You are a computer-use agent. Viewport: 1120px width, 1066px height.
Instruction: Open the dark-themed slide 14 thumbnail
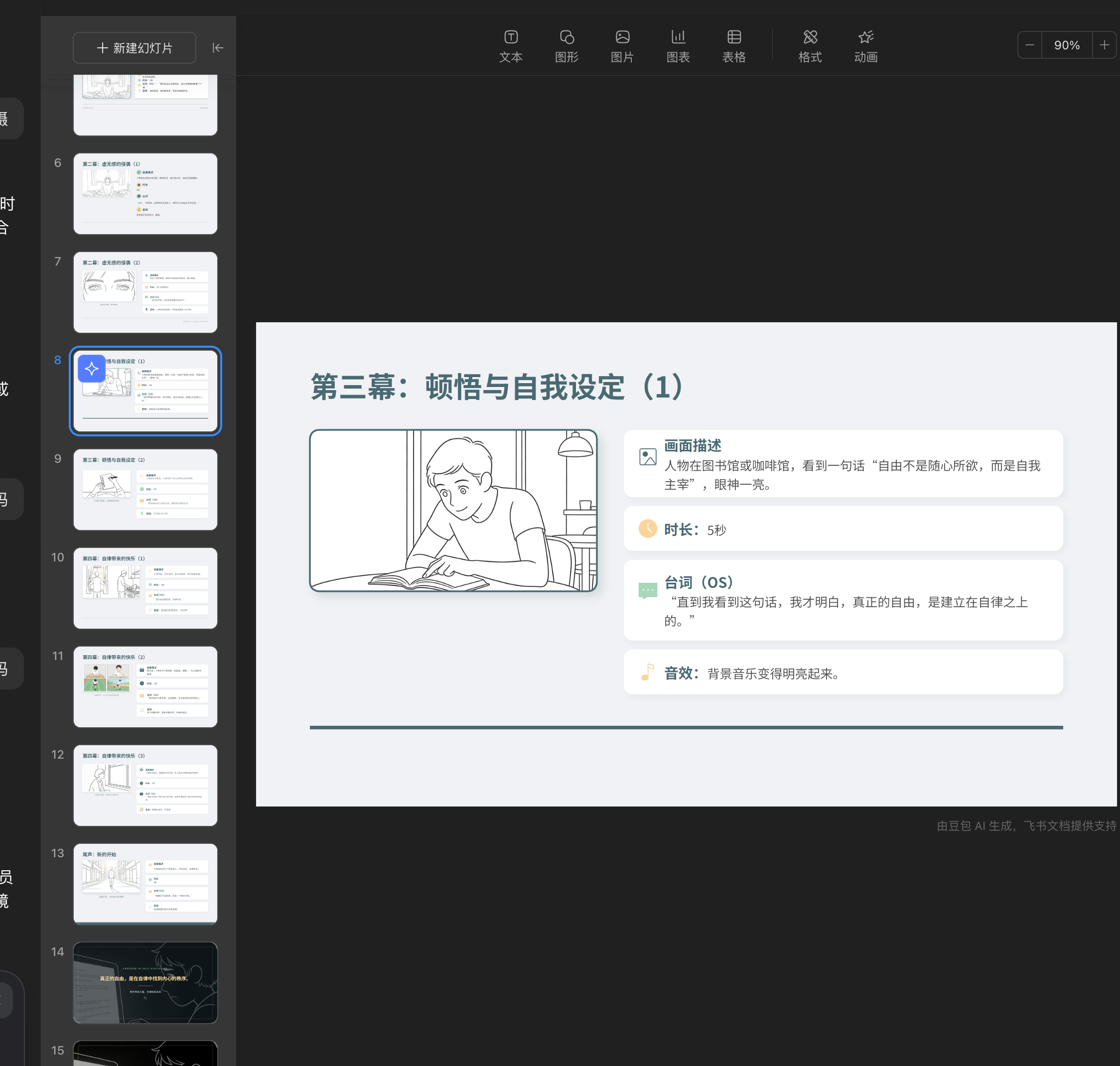click(145, 983)
